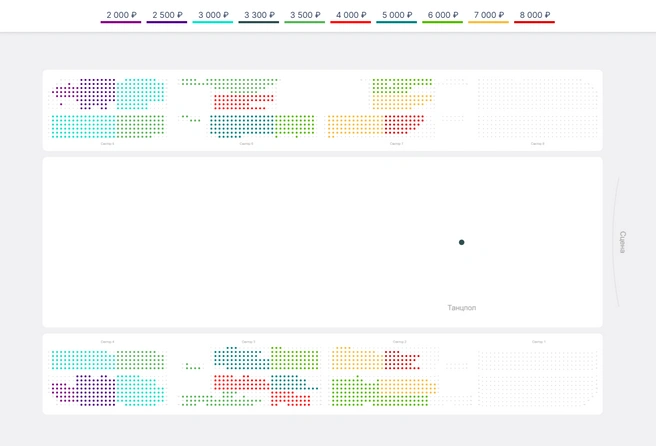Screen dimensions: 656x446
Task: Show seats priced 6 000 ₽
Action: click(443, 16)
